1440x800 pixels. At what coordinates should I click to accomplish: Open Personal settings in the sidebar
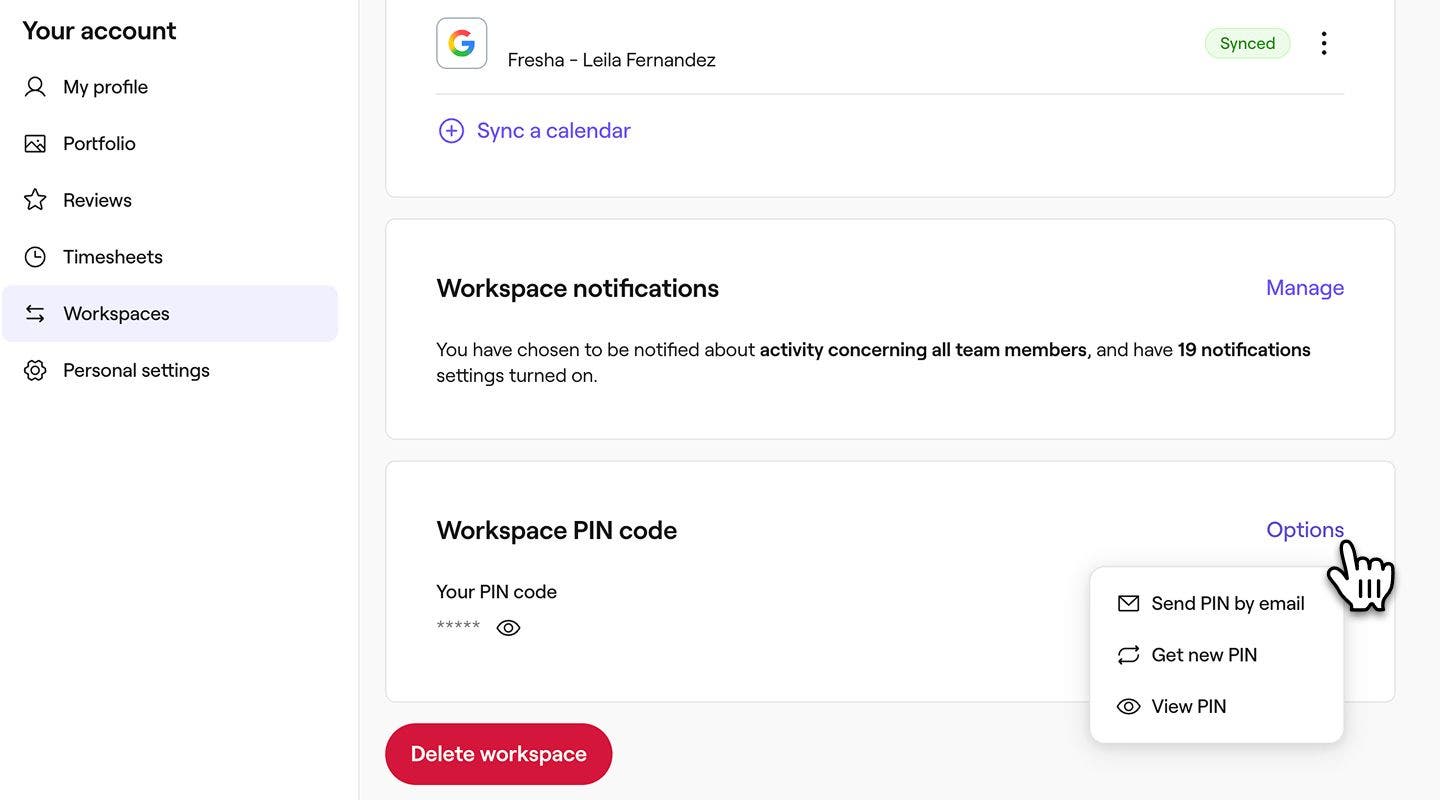pyautogui.click(x=136, y=371)
